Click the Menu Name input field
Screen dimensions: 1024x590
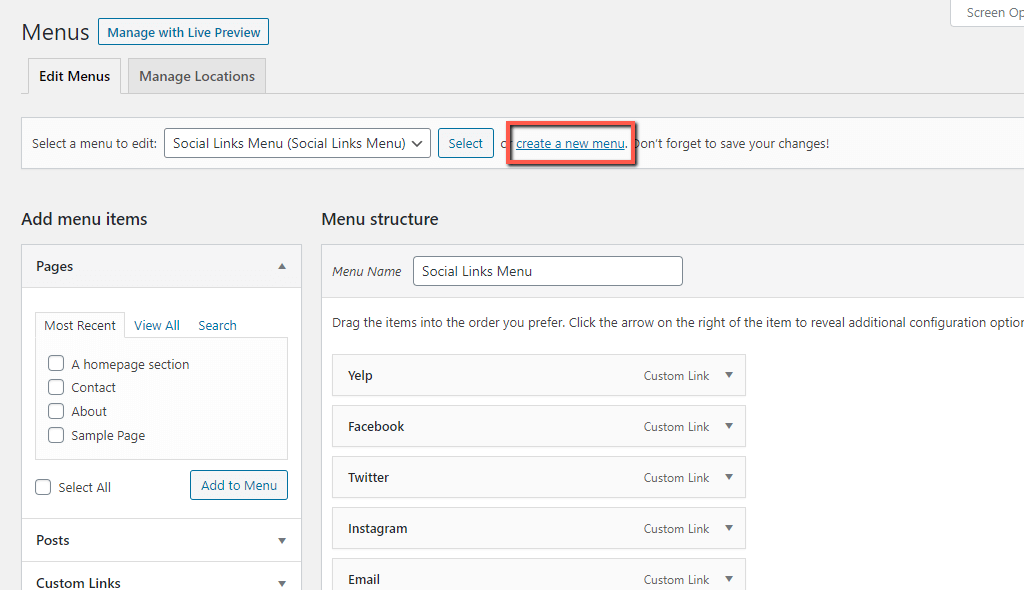(x=548, y=271)
